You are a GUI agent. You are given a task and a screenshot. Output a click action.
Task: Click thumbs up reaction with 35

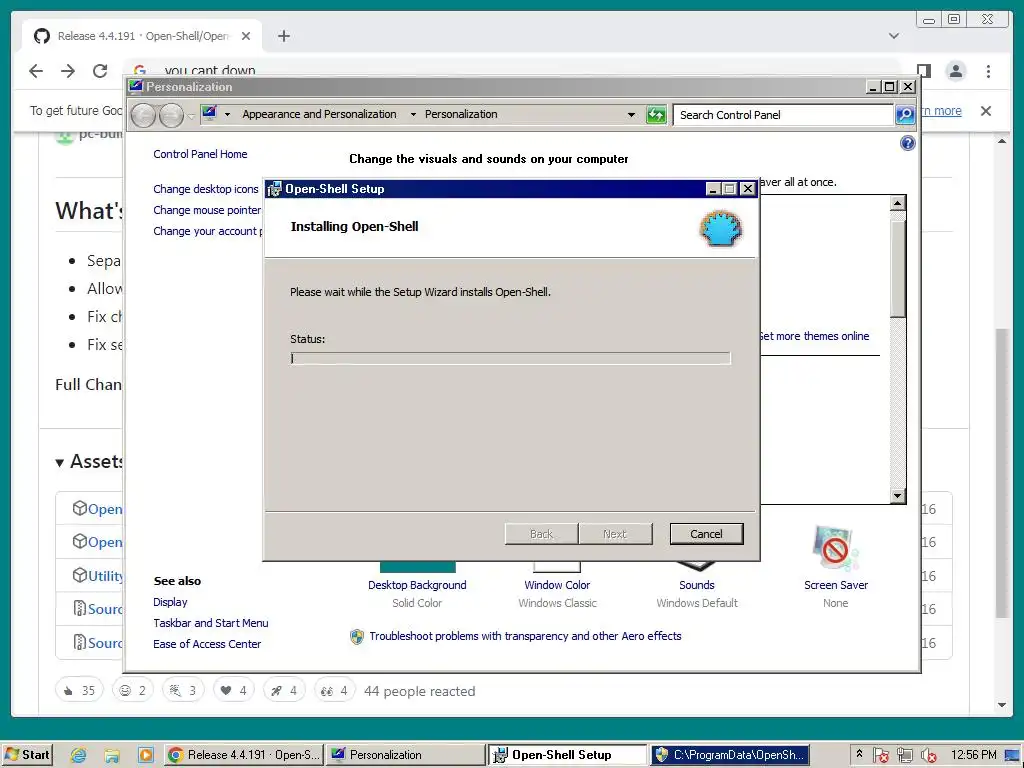click(79, 690)
